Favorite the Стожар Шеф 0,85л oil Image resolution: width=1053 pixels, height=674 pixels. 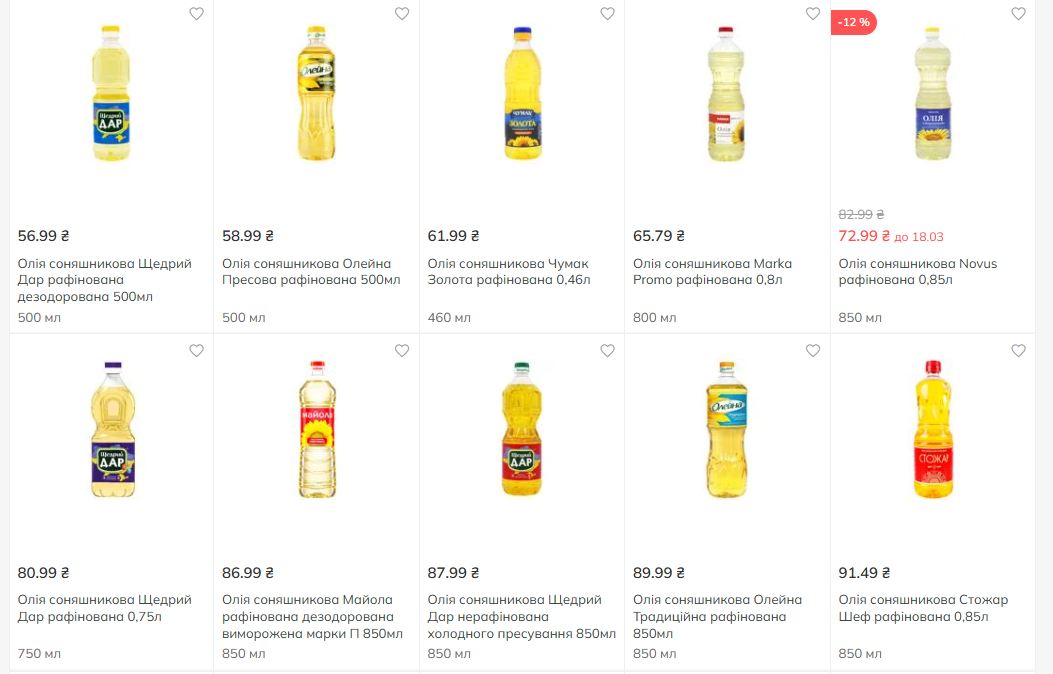tap(1018, 351)
